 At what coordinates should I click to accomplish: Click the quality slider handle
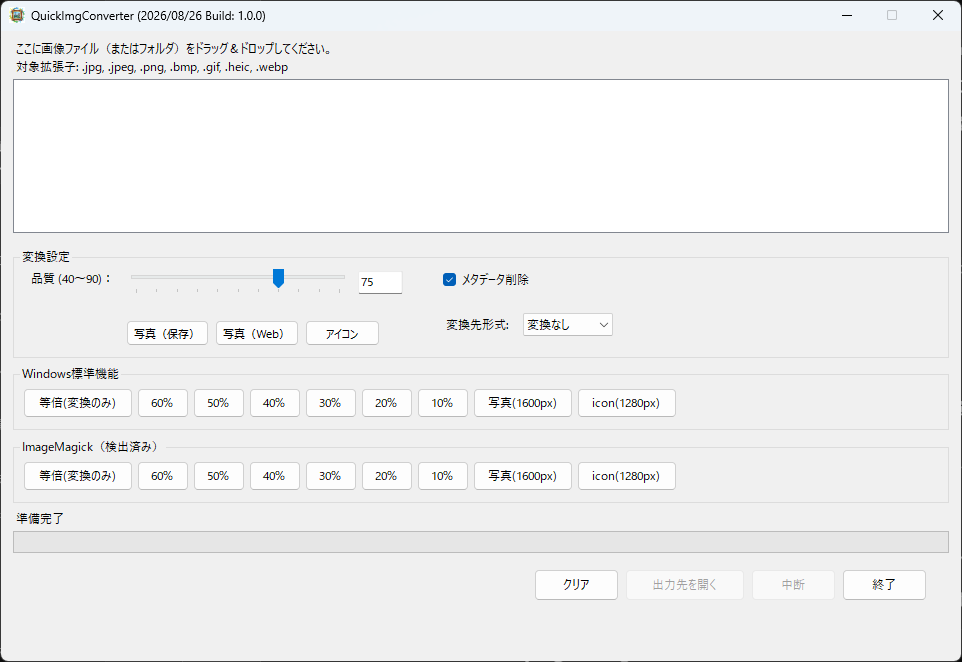tap(279, 278)
